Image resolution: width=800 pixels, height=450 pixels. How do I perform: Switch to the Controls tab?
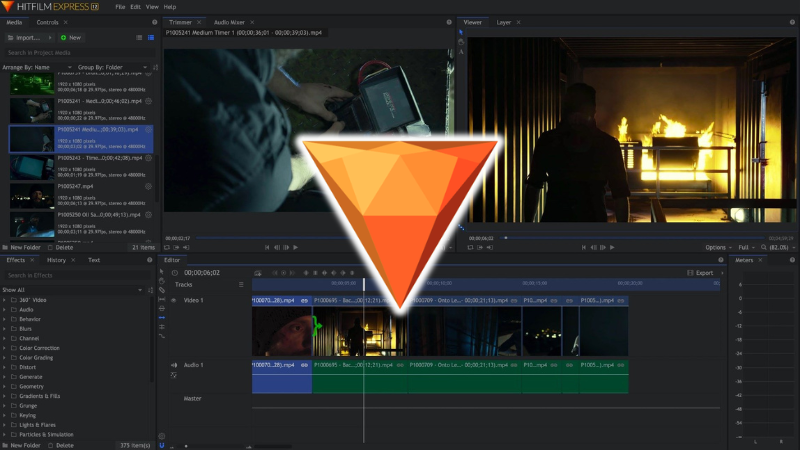pos(47,22)
